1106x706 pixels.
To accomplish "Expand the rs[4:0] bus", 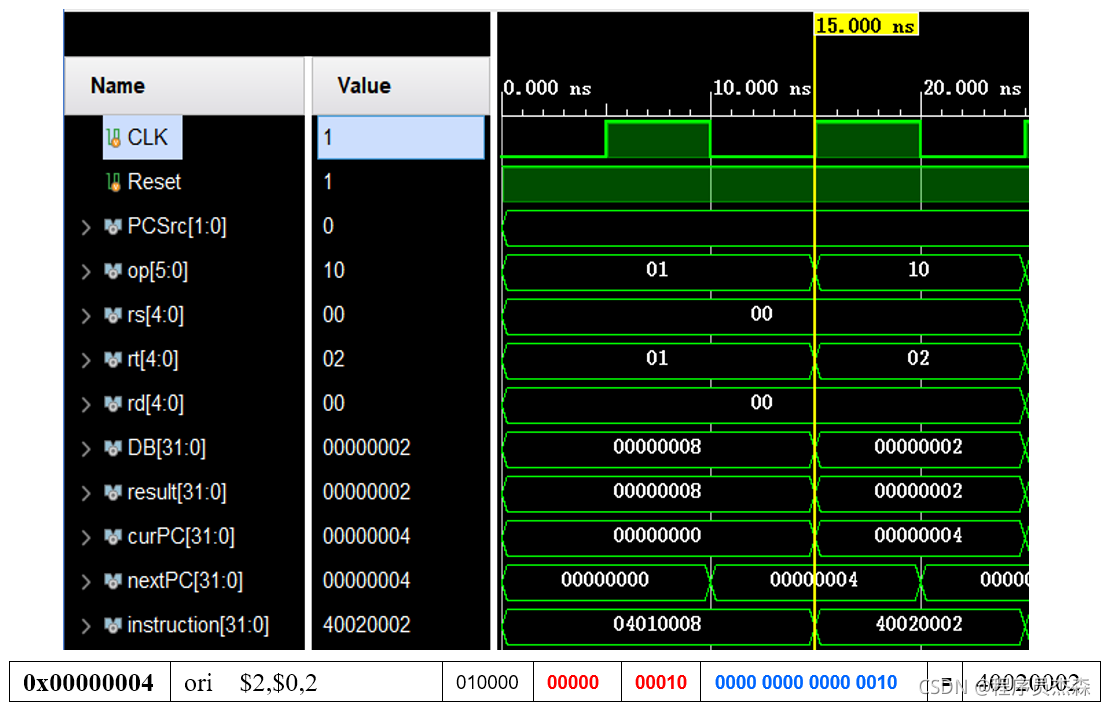I will click(86, 315).
